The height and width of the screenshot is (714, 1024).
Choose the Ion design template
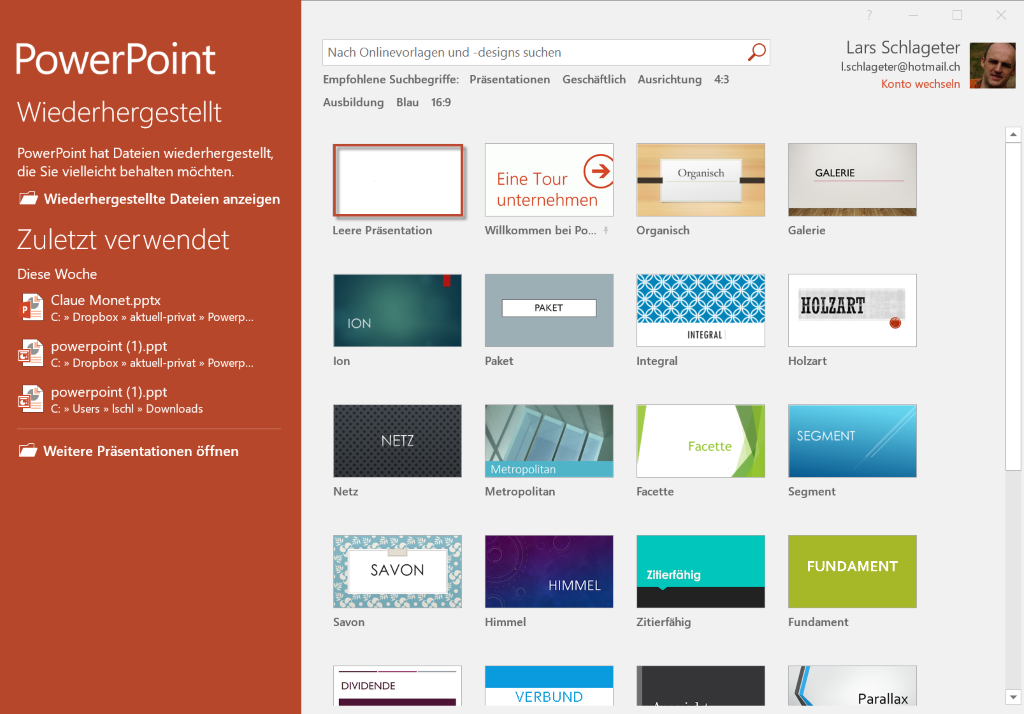coord(397,310)
